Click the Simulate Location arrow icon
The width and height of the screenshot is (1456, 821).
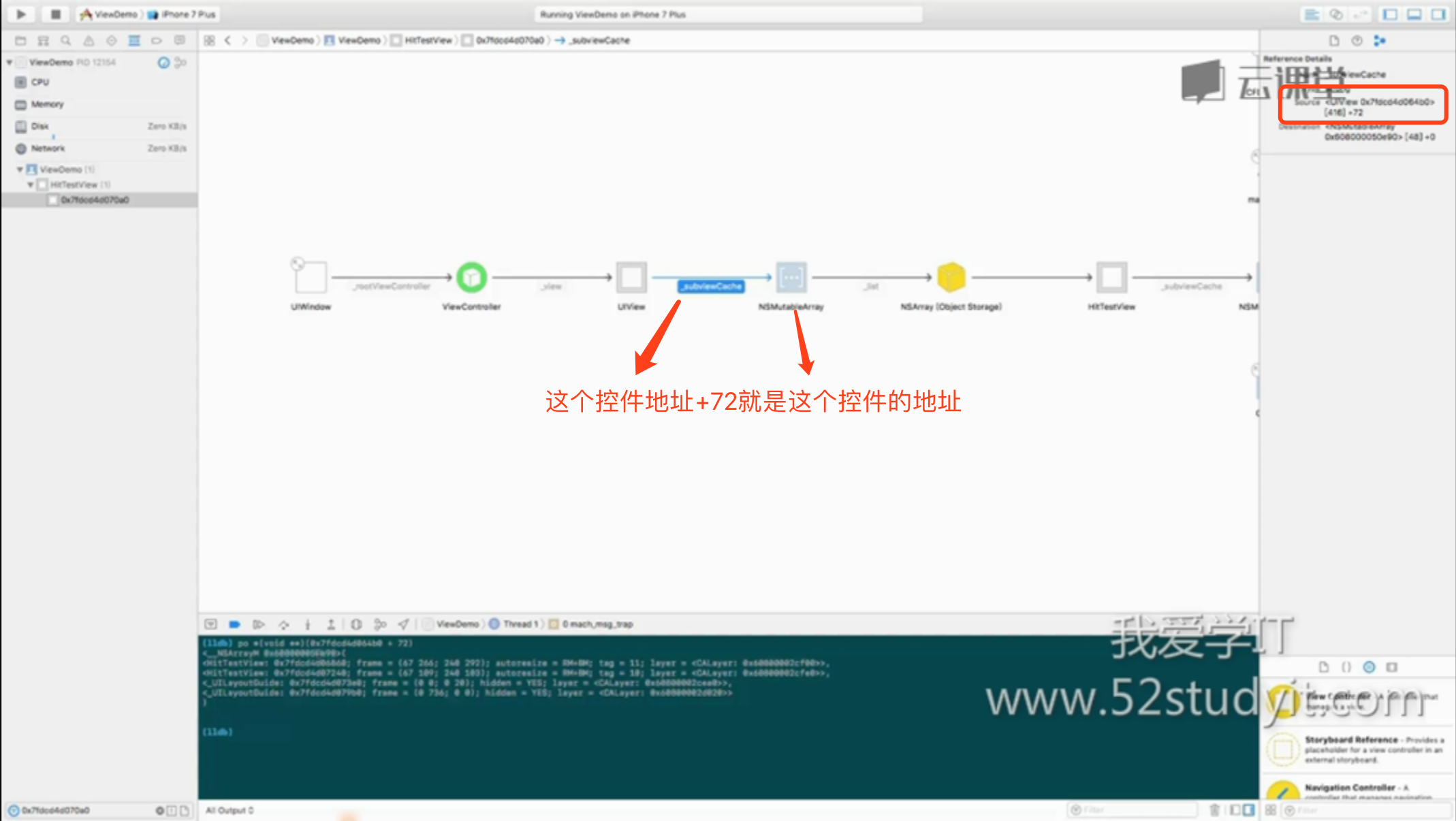coord(404,624)
